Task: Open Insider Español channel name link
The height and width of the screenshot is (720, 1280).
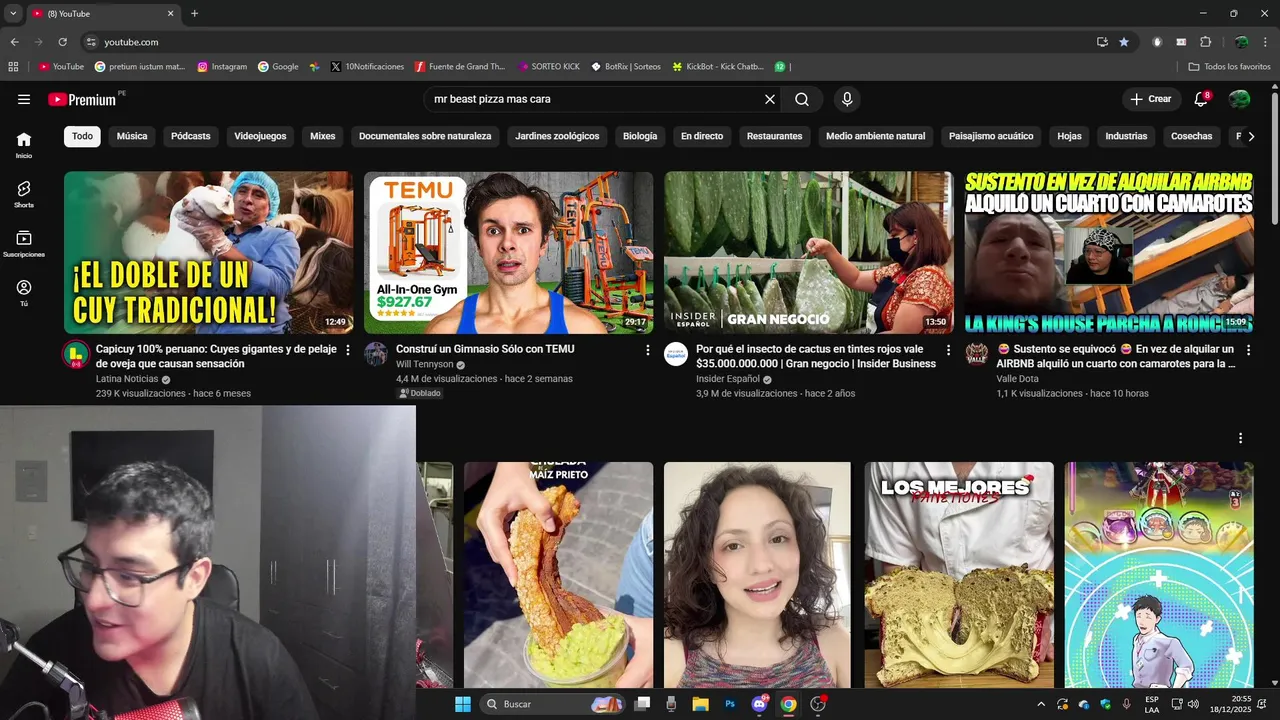Action: pyautogui.click(x=728, y=379)
